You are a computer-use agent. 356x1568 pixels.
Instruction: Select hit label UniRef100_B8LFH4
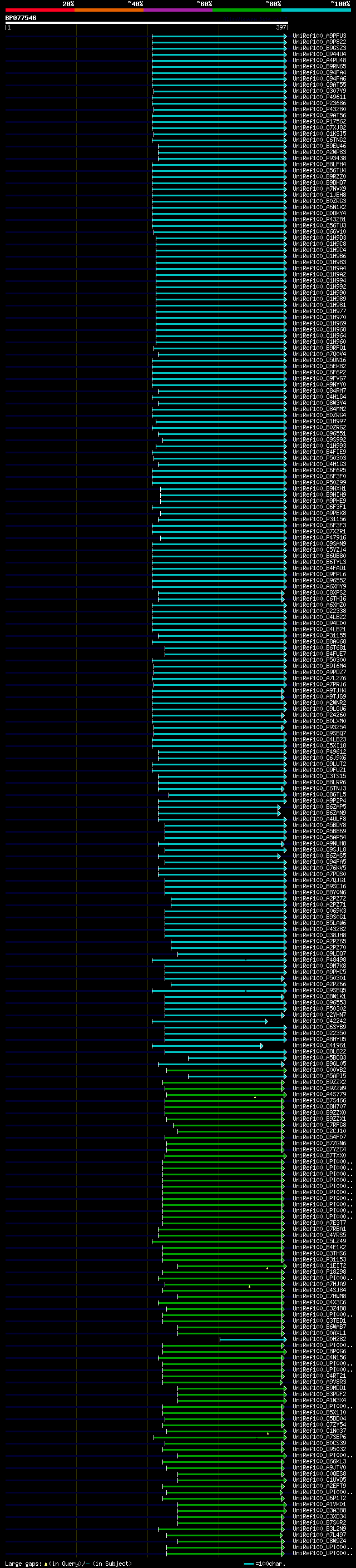(x=319, y=164)
